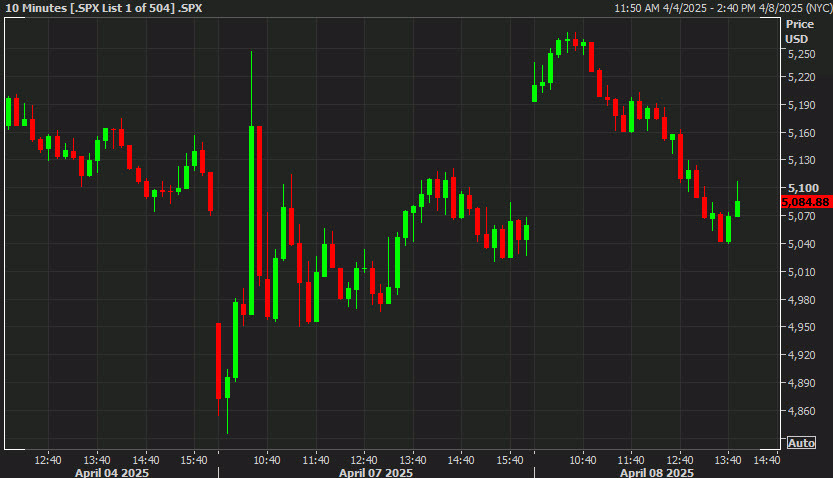Viewport: 833px width, 478px height.
Task: Click the 5,160 price axis label
Action: coord(802,133)
